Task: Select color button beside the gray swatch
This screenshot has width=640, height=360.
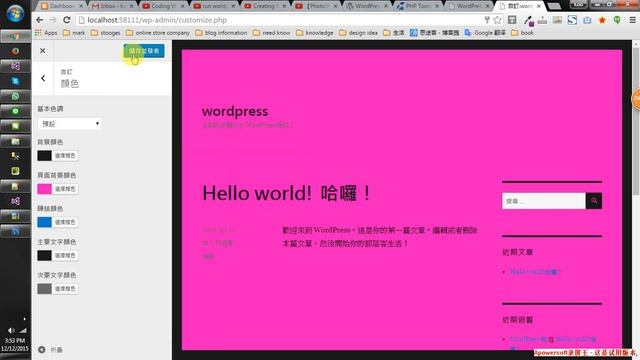Action: (65, 289)
